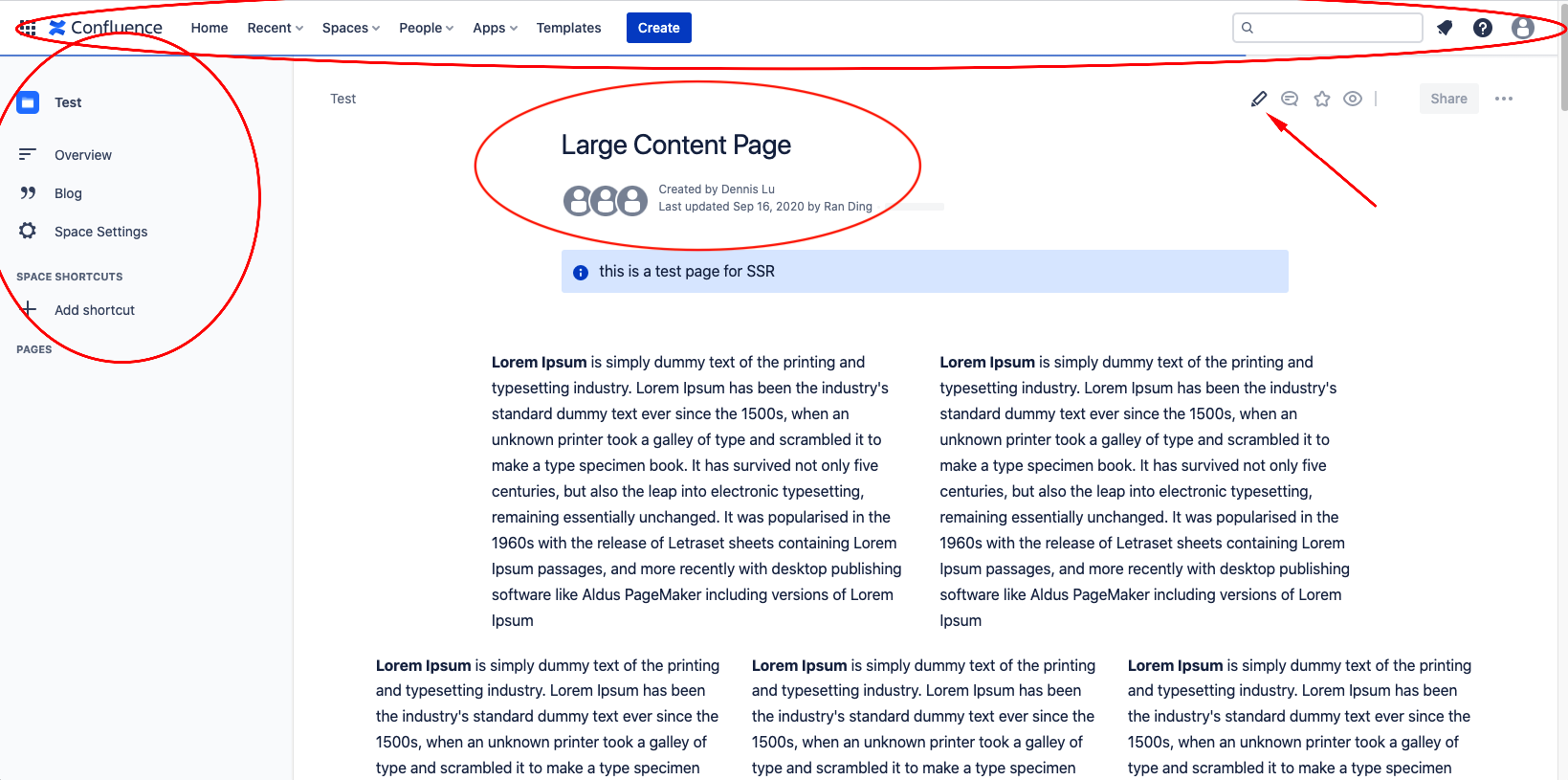Click the vertical scrollbar thumb
1568x780 pixels.
coord(1563,56)
